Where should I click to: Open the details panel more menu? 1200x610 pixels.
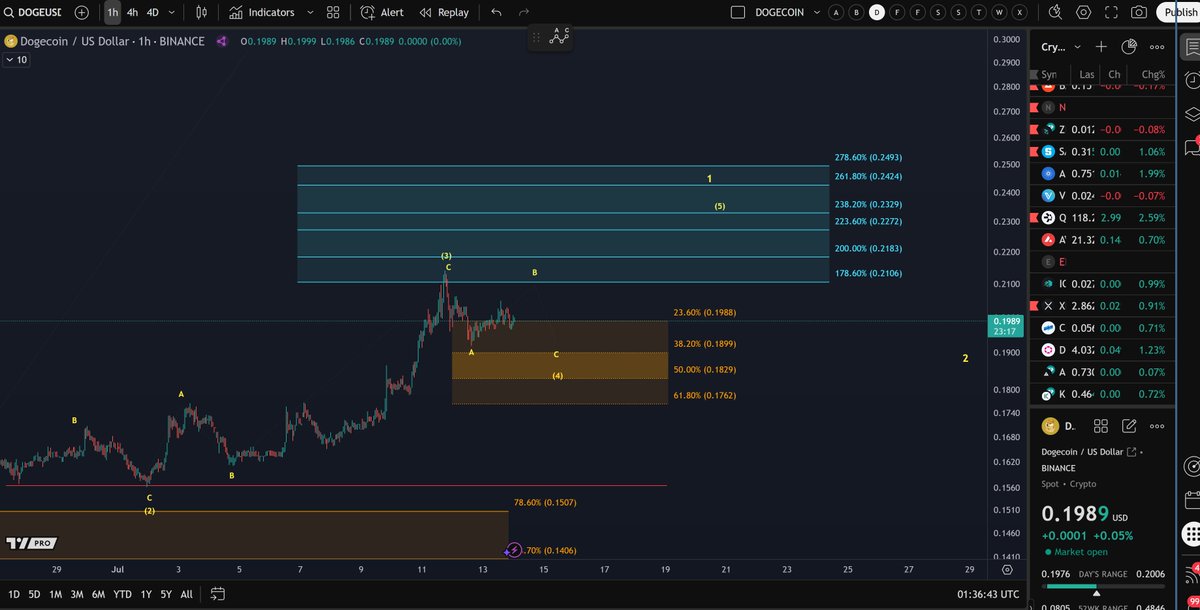click(x=1157, y=426)
